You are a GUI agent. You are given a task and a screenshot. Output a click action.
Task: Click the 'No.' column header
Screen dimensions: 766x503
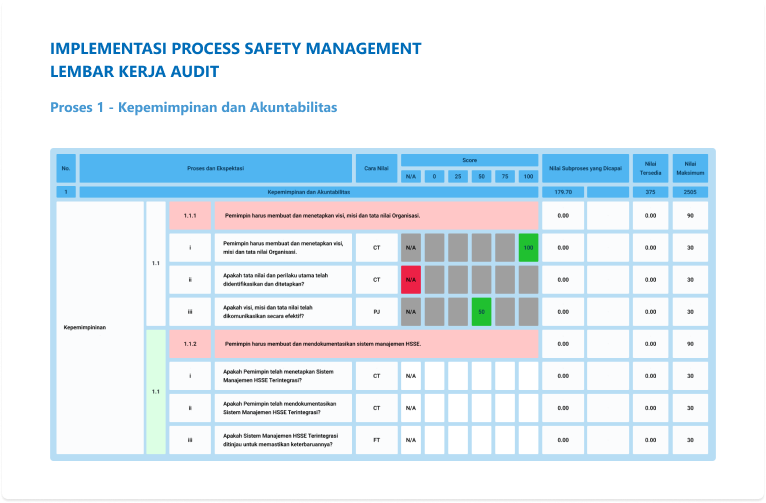[66, 168]
